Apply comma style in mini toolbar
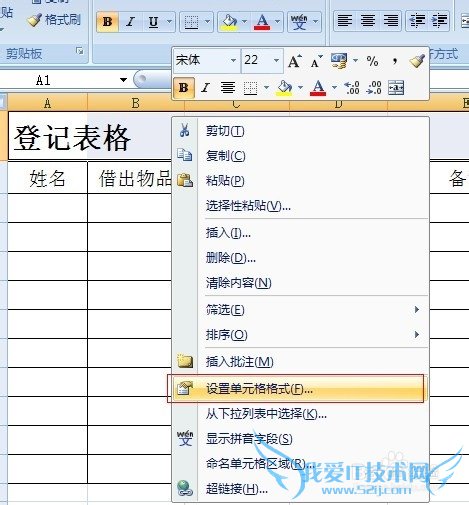 (395, 61)
